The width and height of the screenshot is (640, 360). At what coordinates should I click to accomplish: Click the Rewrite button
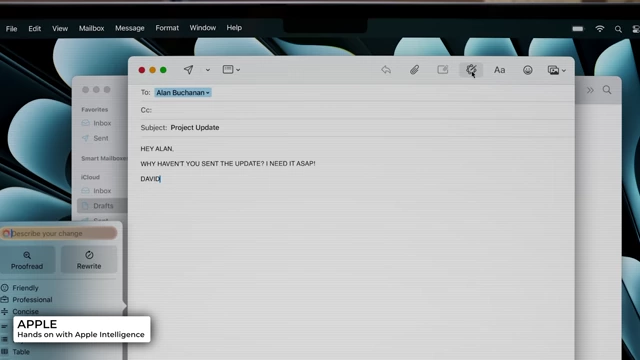click(x=89, y=260)
